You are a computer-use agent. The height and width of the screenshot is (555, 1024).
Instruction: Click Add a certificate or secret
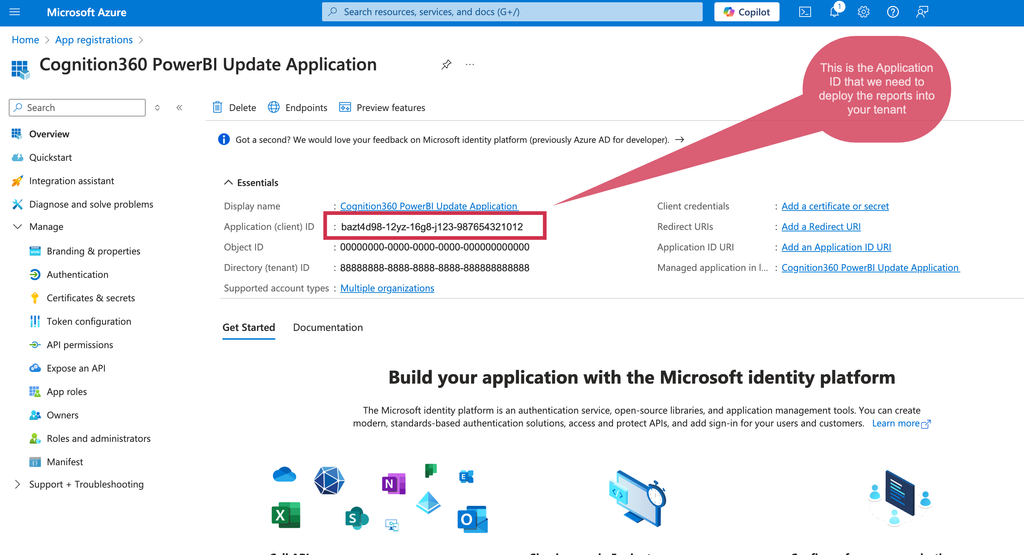click(835, 206)
